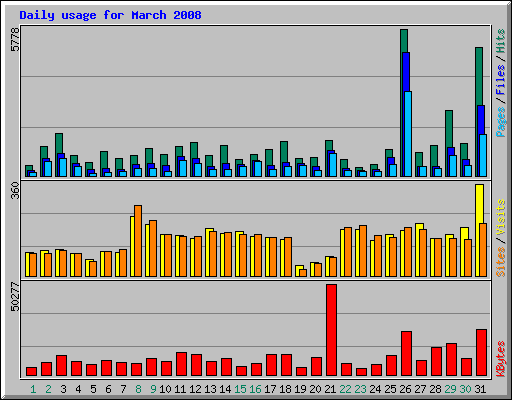Click the 'Files' legend label
The image size is (512, 400).
coord(501,80)
